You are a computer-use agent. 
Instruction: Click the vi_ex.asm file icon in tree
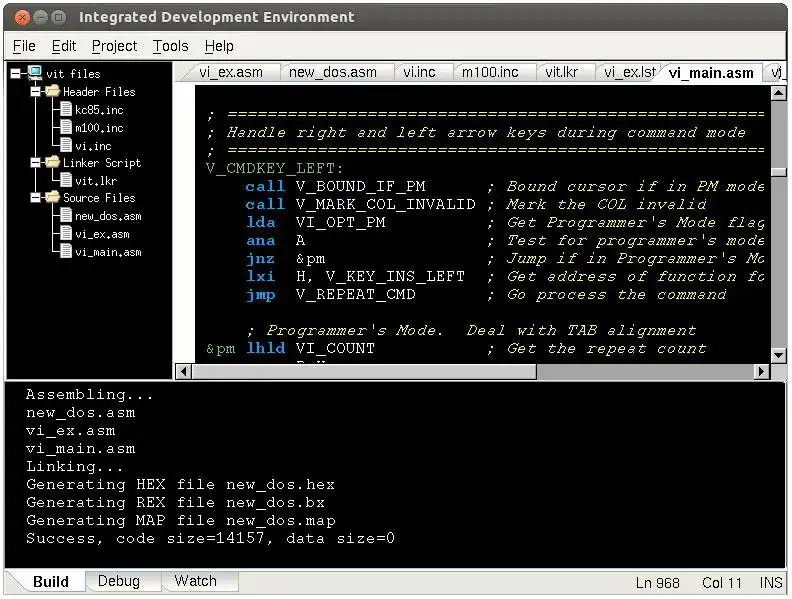pyautogui.click(x=66, y=233)
